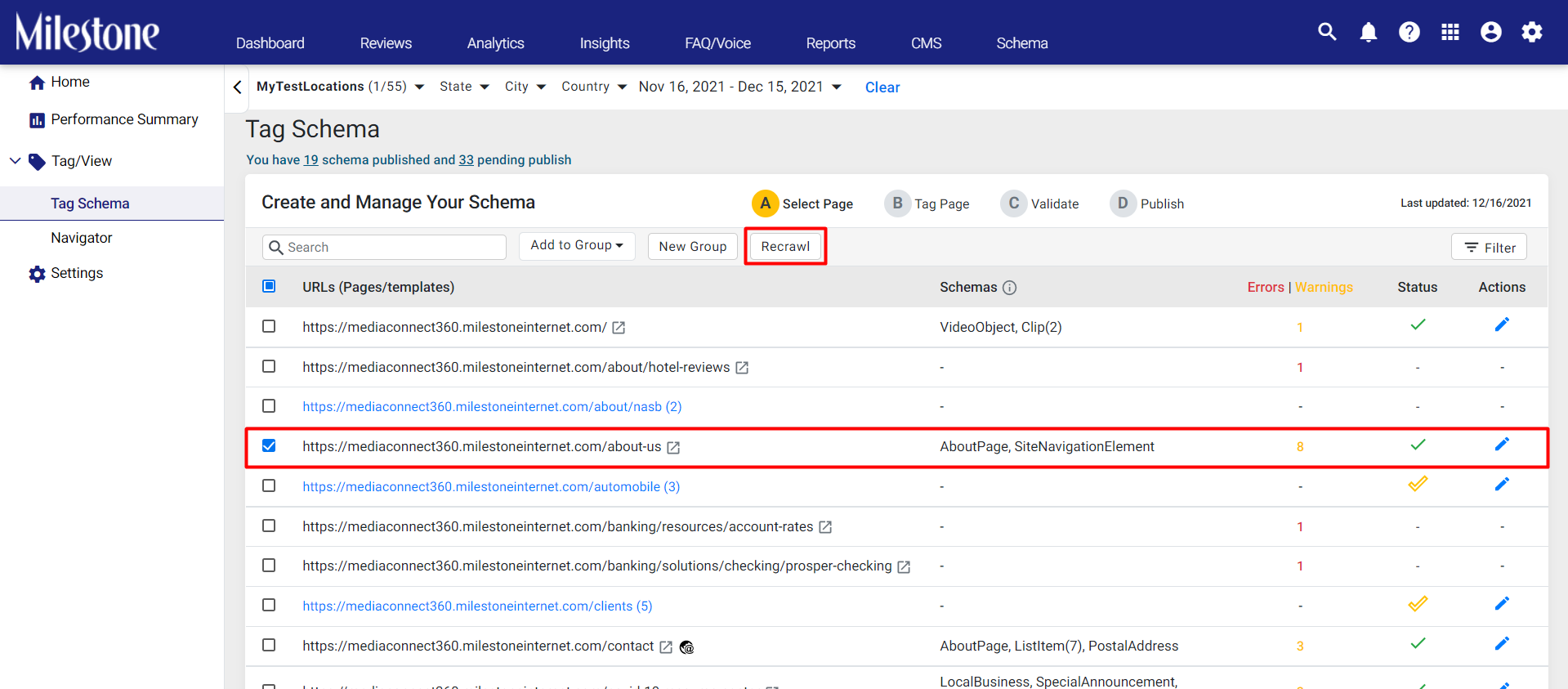Open the 19 published schema link
Screen dimensions: 1568x689
[311, 160]
